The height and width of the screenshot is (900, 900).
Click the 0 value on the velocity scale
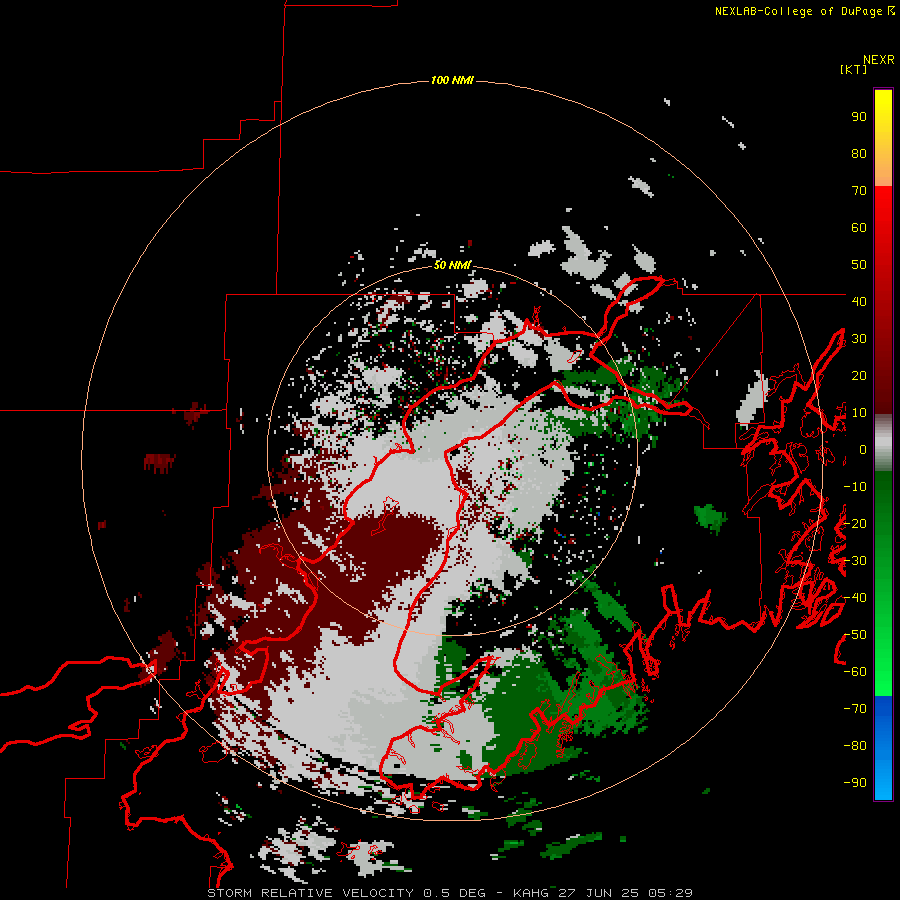tap(863, 449)
